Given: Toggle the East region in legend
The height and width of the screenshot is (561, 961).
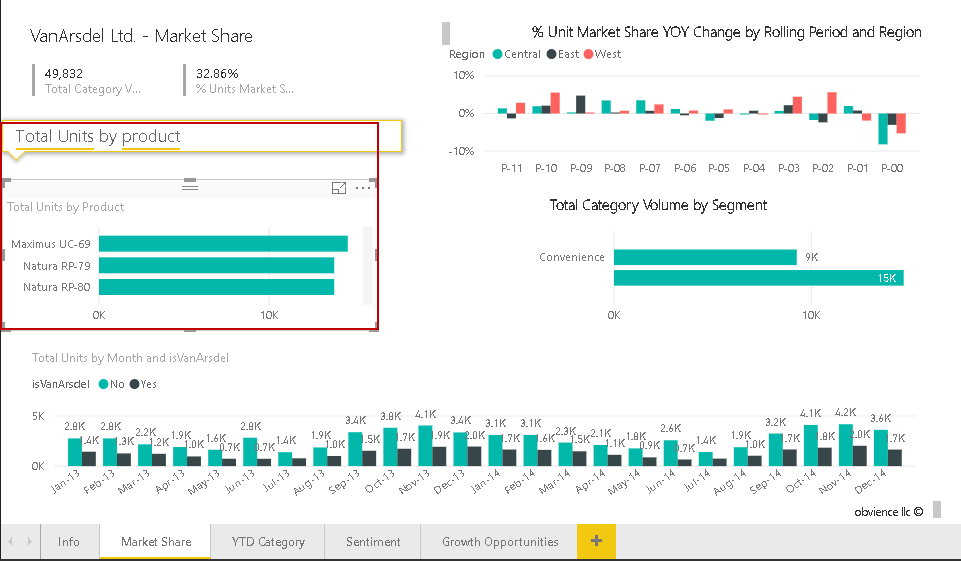Looking at the screenshot, I should click(552, 54).
